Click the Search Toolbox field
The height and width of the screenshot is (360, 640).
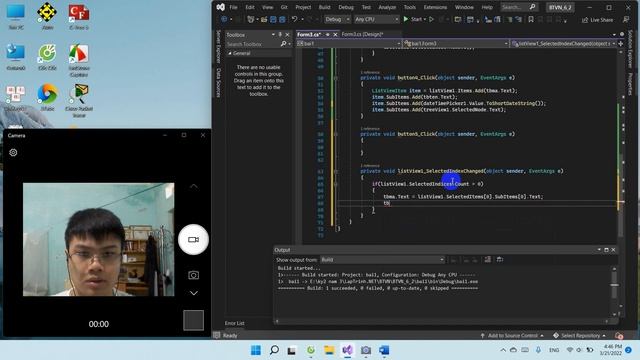pos(253,44)
